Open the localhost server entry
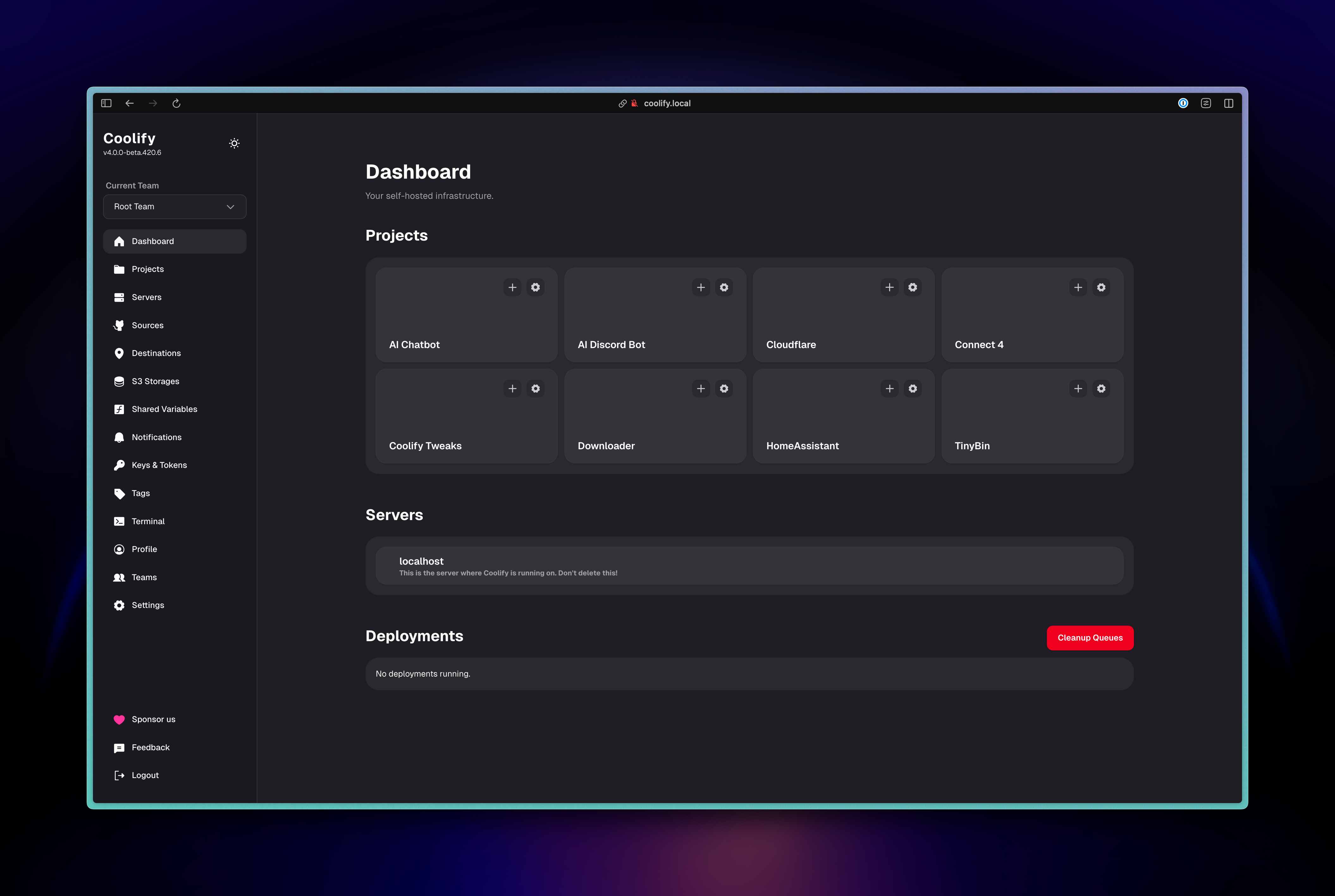 tap(749, 565)
